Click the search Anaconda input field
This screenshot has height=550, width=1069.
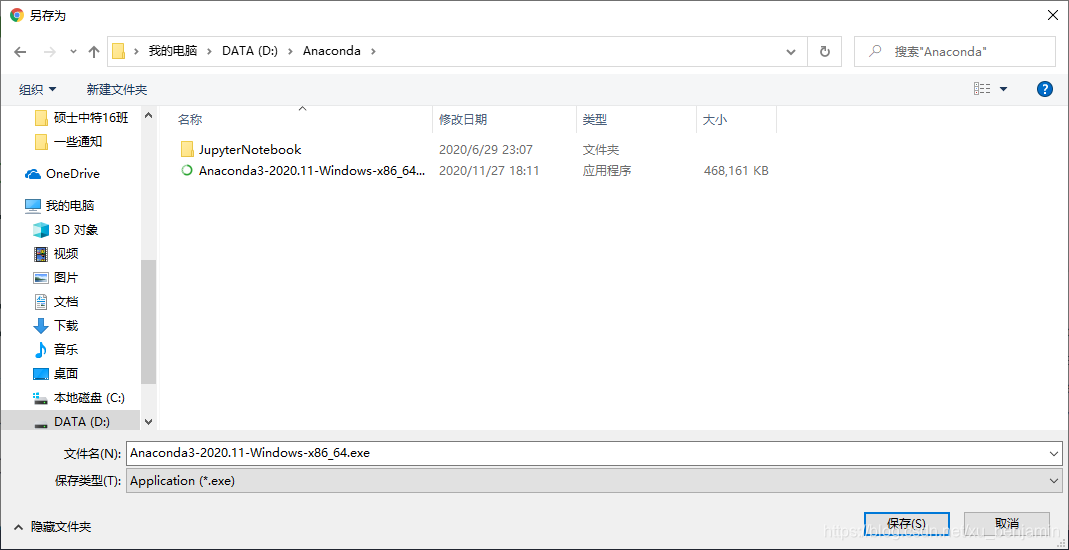point(954,52)
